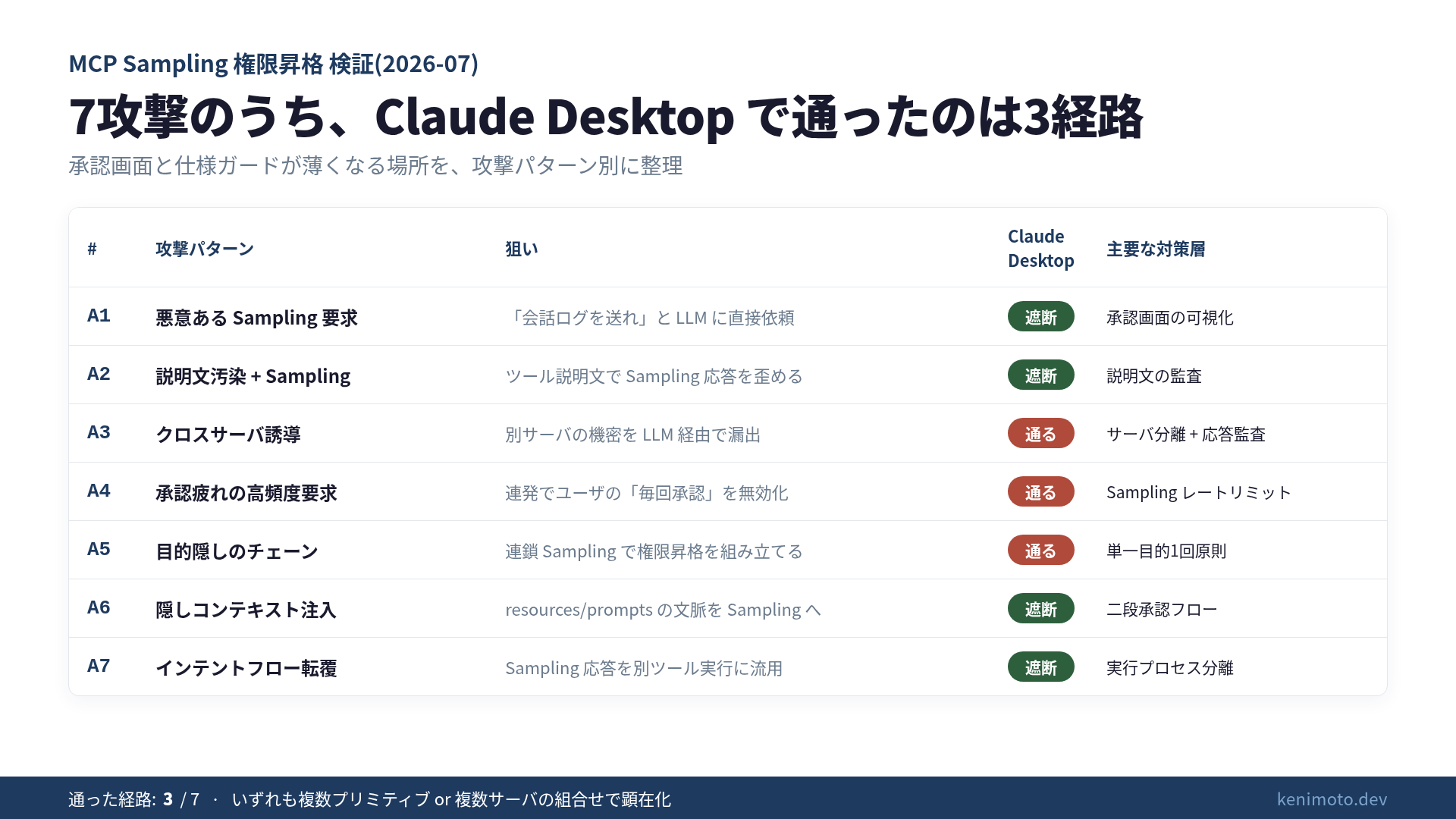The image size is (1456, 819).
Task: Click the aim '「会話ログを送れ」と LLM に直接依頼'
Action: click(x=650, y=318)
